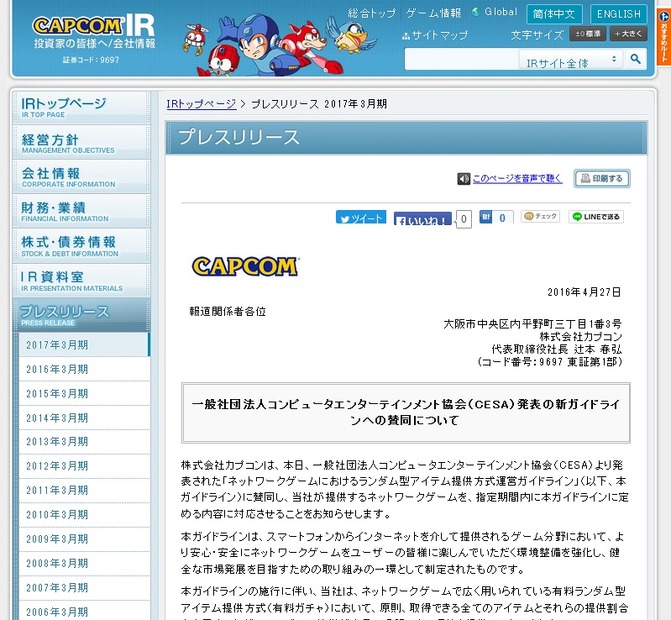The height and width of the screenshot is (620, 671).
Task: Select 2017年3月期 in the sidebar
Action: point(84,345)
